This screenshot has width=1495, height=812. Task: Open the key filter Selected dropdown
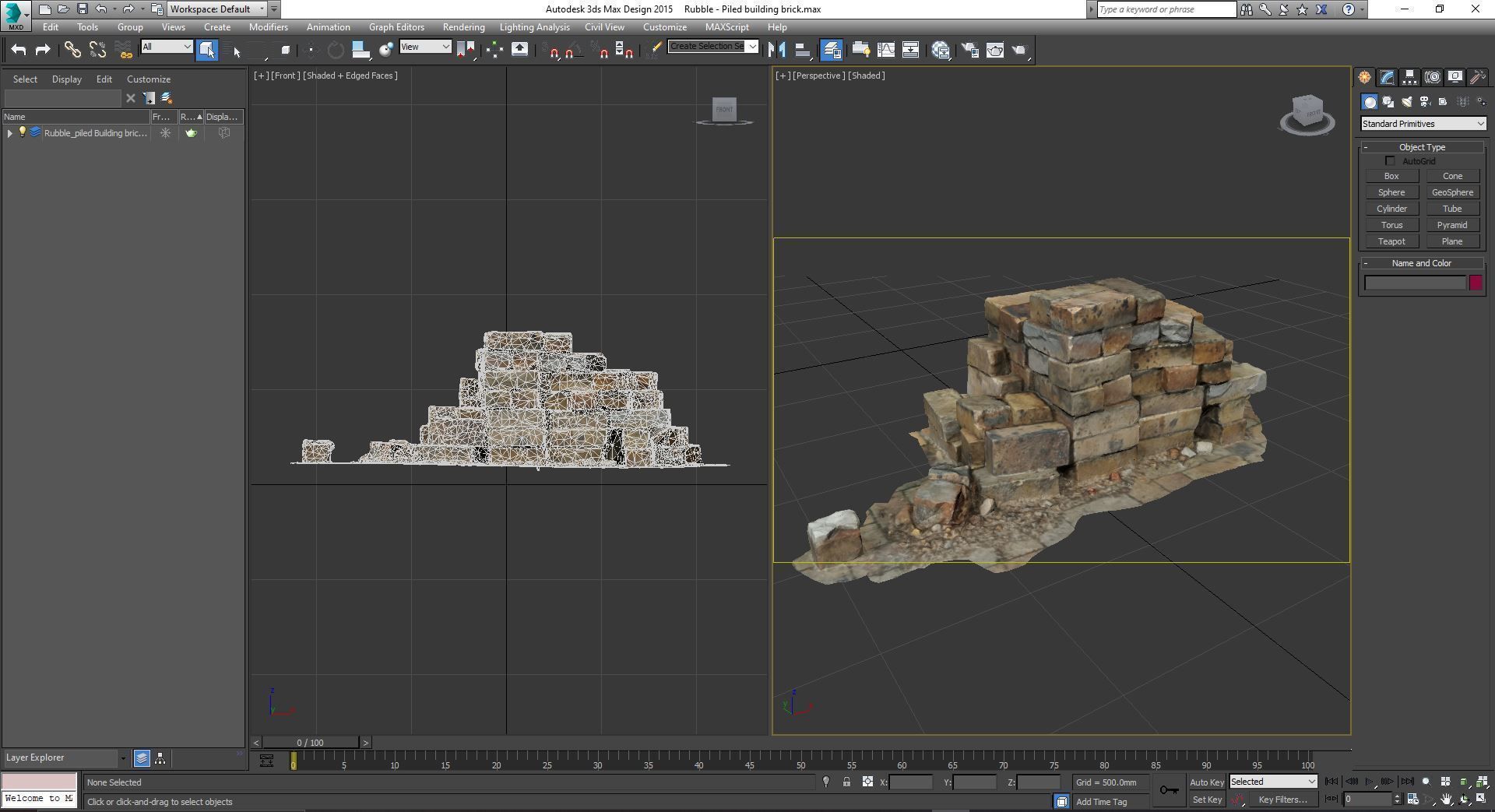[1273, 782]
